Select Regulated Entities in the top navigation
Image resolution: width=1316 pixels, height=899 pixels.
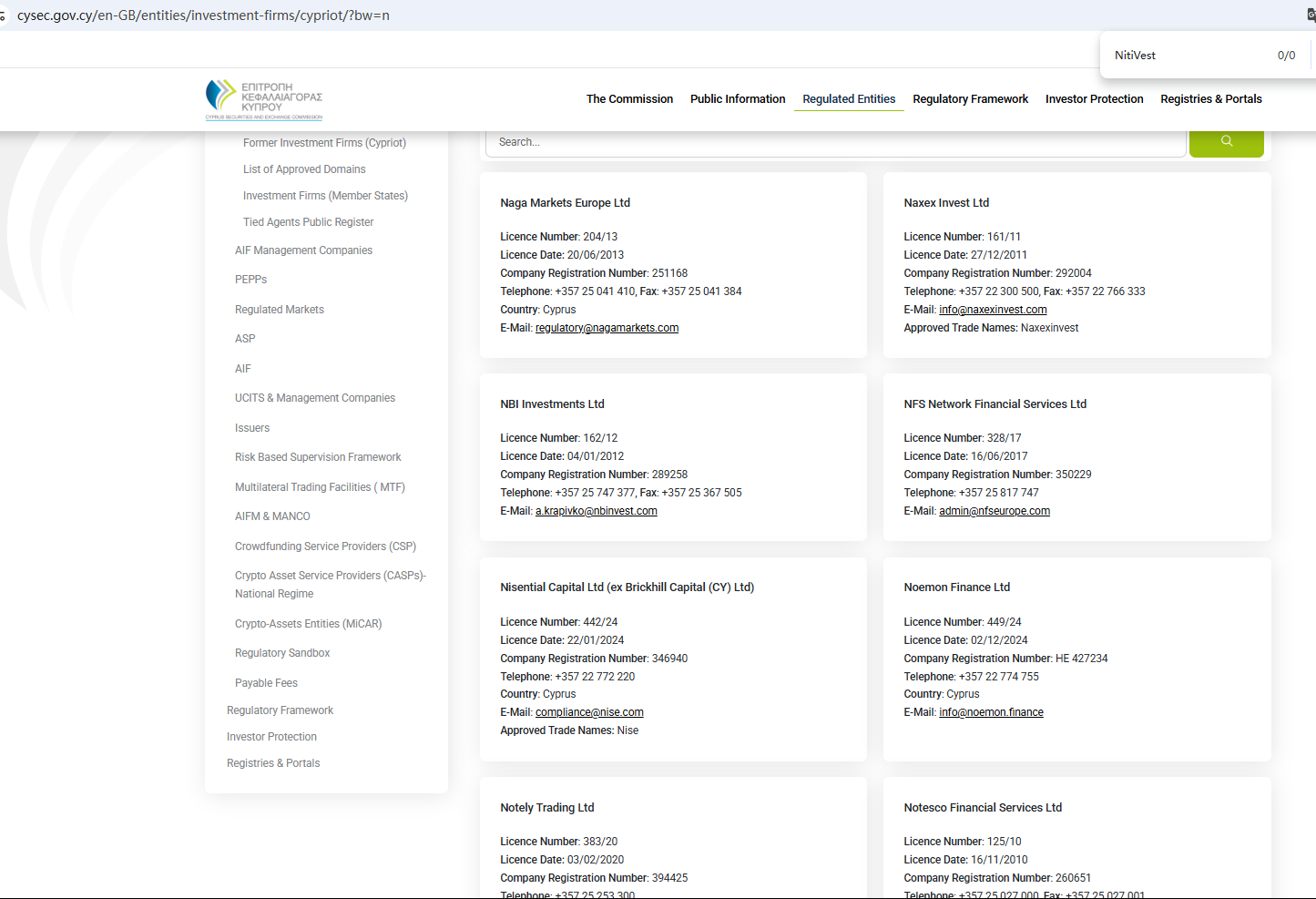848,99
